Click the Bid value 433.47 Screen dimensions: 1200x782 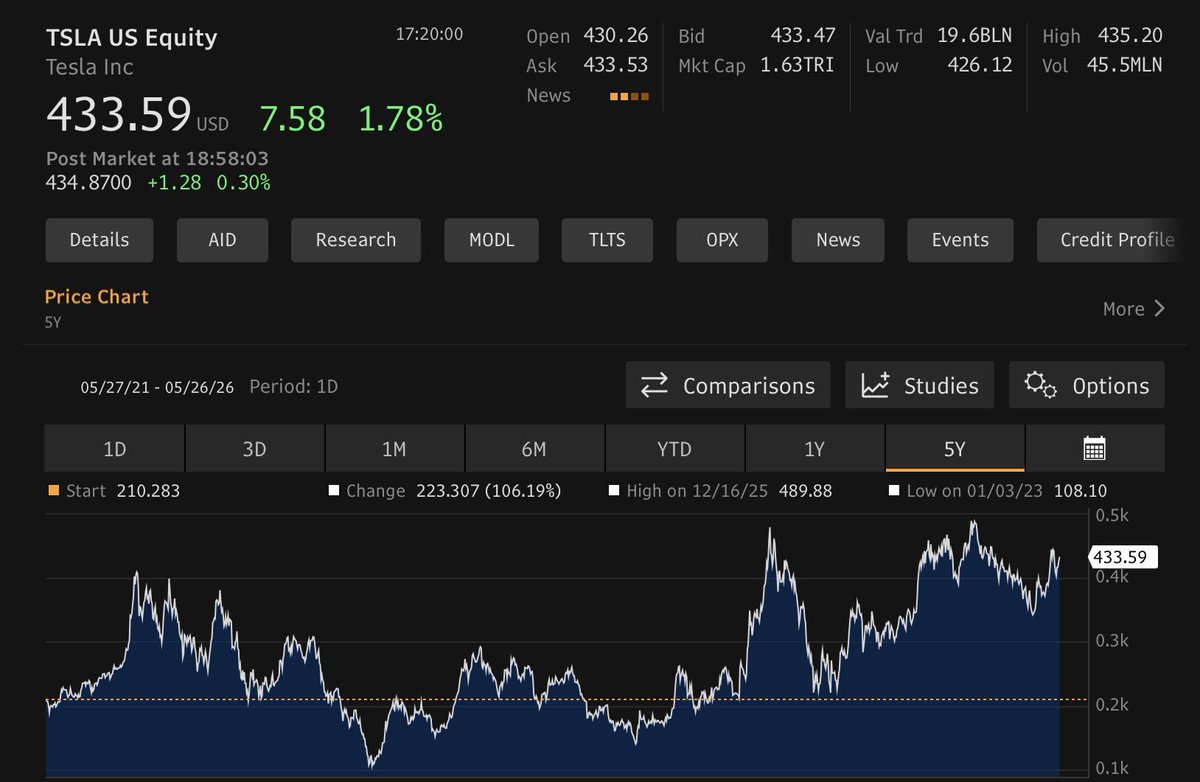click(x=803, y=35)
